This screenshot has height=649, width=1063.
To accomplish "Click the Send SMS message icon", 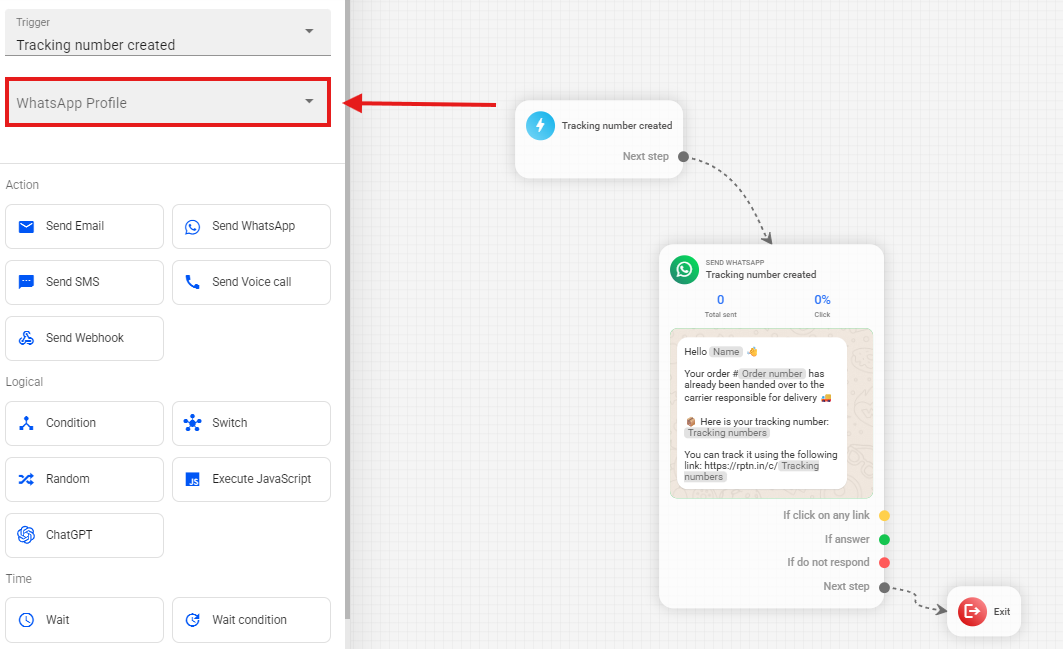I will 27,283.
